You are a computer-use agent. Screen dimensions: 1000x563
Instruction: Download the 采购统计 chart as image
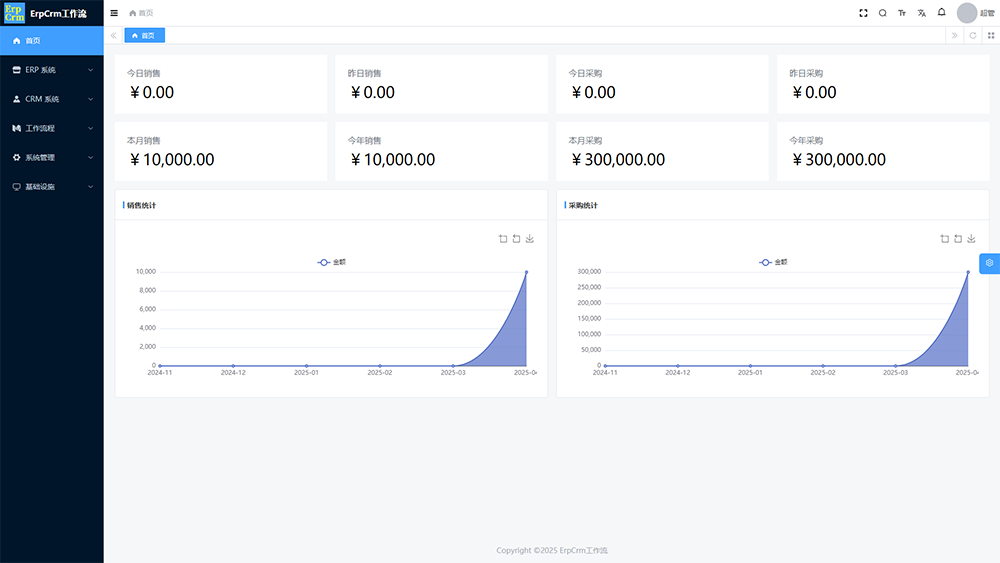click(x=971, y=239)
